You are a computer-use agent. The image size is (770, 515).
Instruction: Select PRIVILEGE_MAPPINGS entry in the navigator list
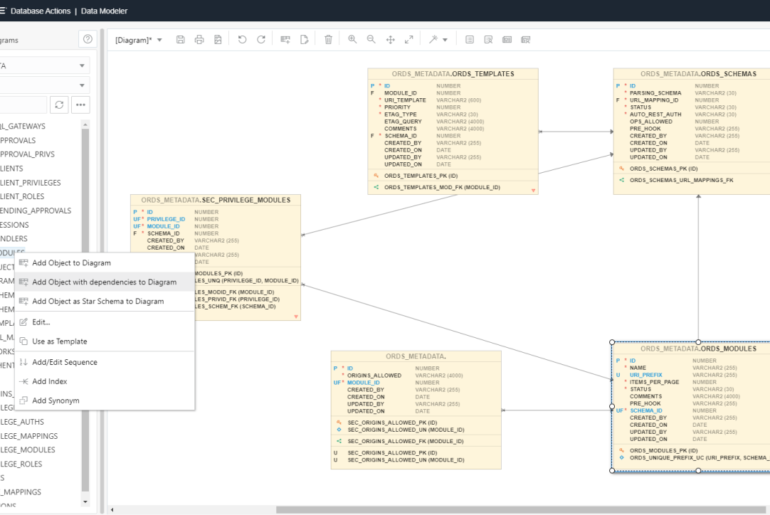pyautogui.click(x=28, y=436)
